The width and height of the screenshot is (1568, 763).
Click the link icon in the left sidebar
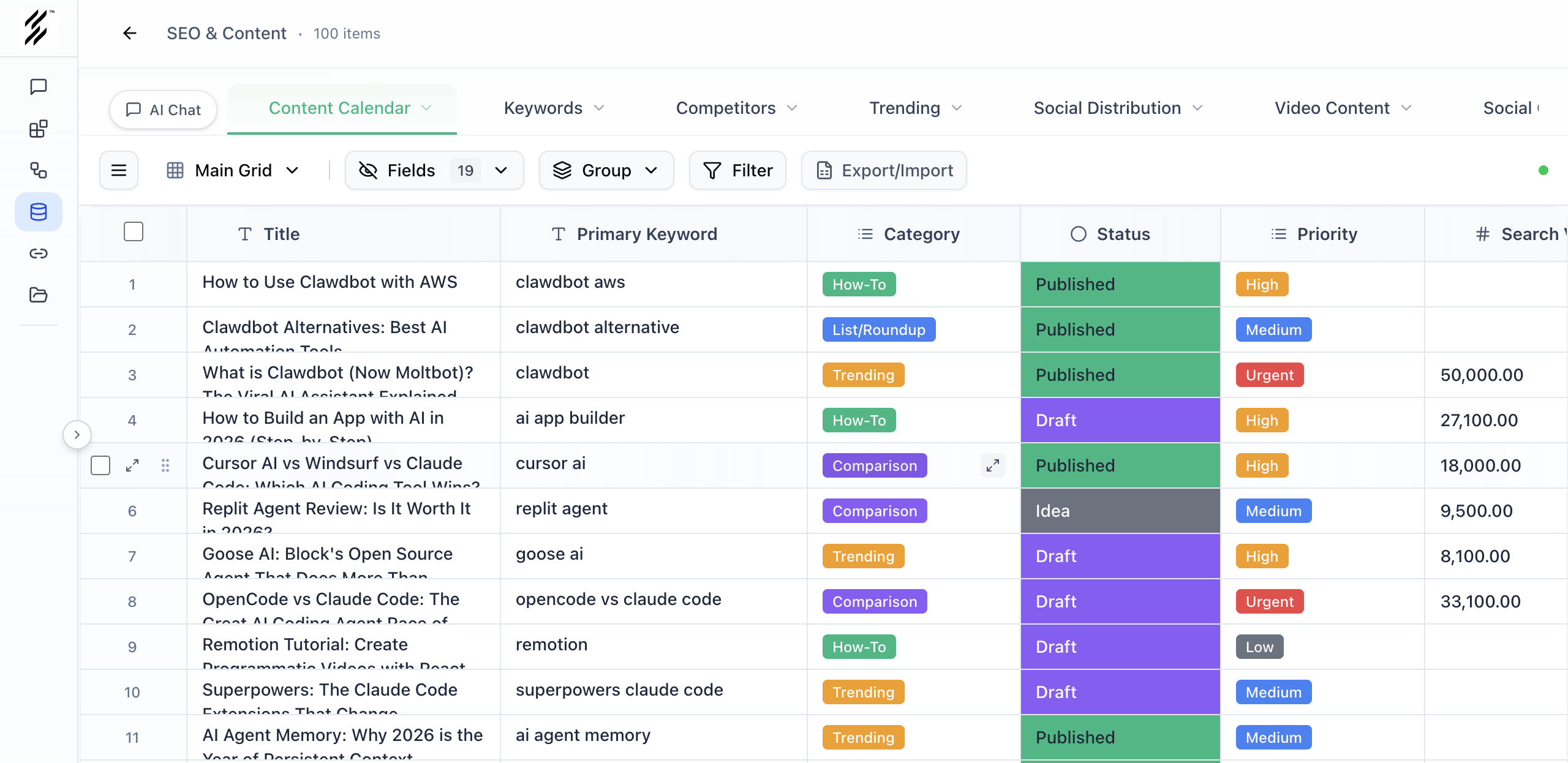(39, 253)
